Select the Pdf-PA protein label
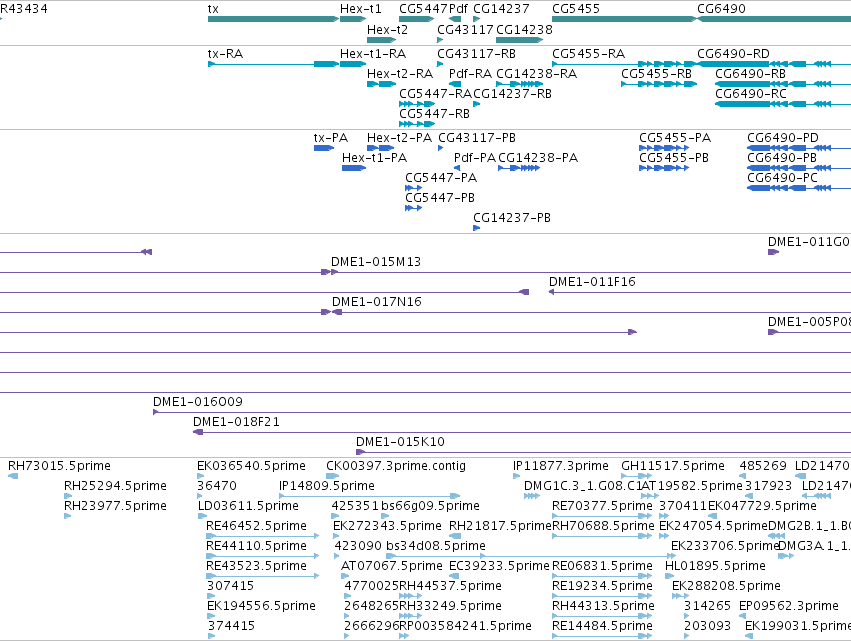Image resolution: width=851 pixels, height=641 pixels. pos(475,158)
